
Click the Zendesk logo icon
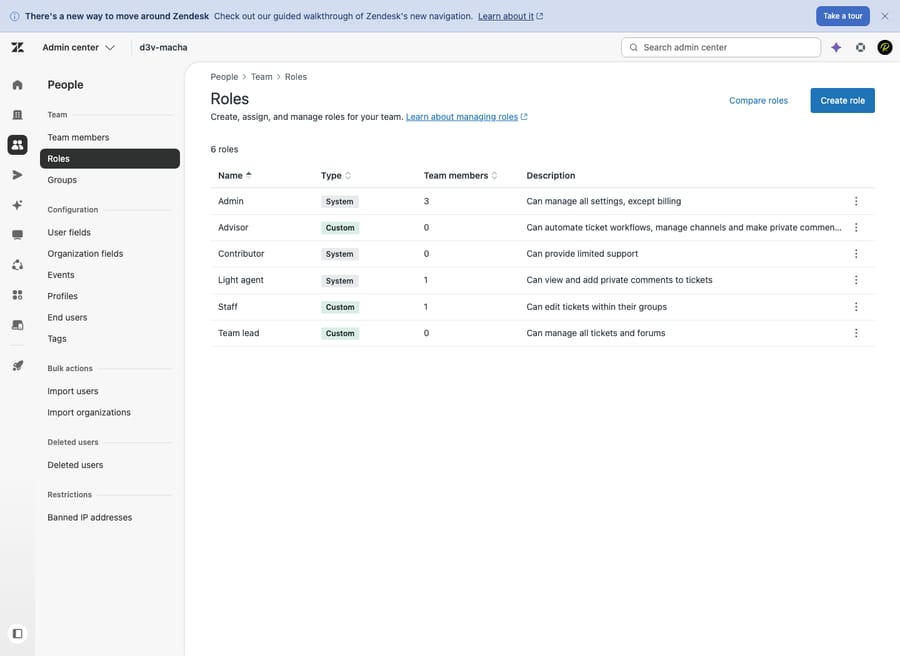(x=17, y=47)
